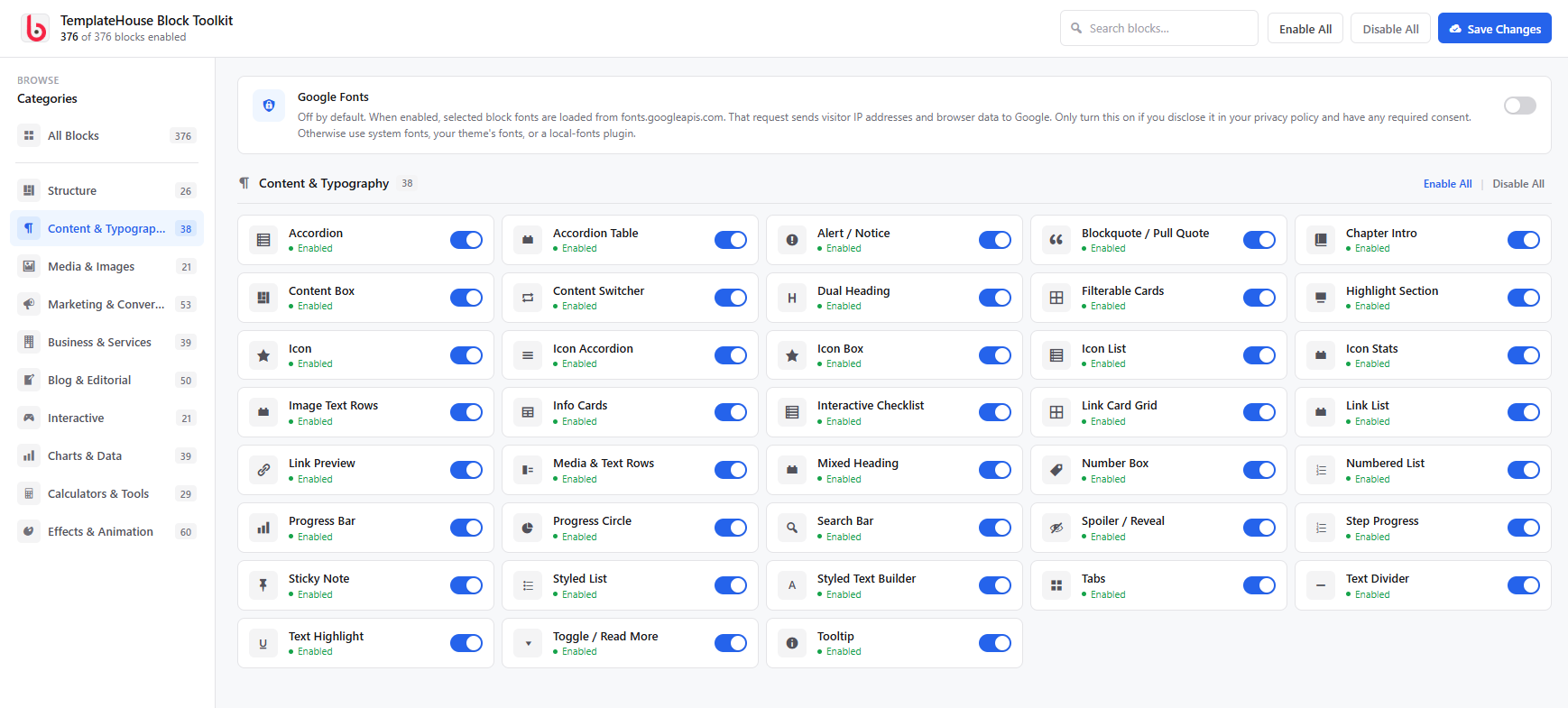This screenshot has height=708, width=1568.
Task: Click the header Enable All button
Action: pyautogui.click(x=1305, y=29)
